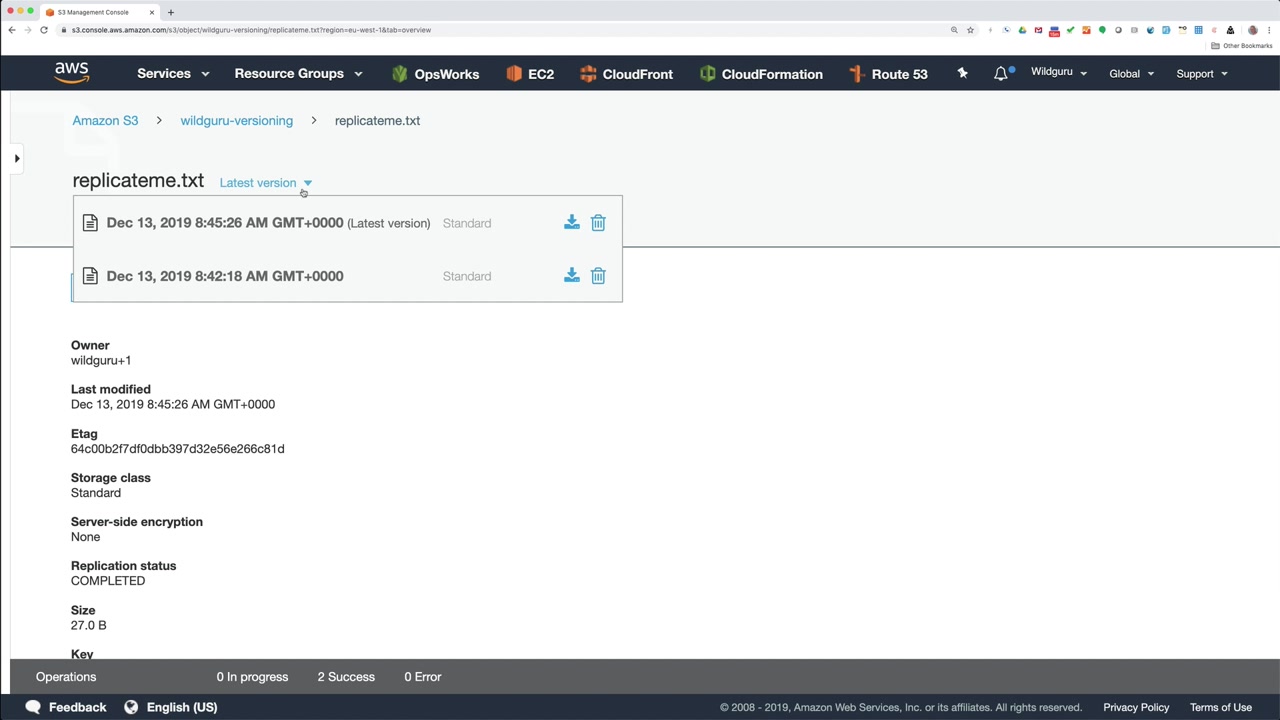Show the 2 Success operations

pyautogui.click(x=346, y=677)
